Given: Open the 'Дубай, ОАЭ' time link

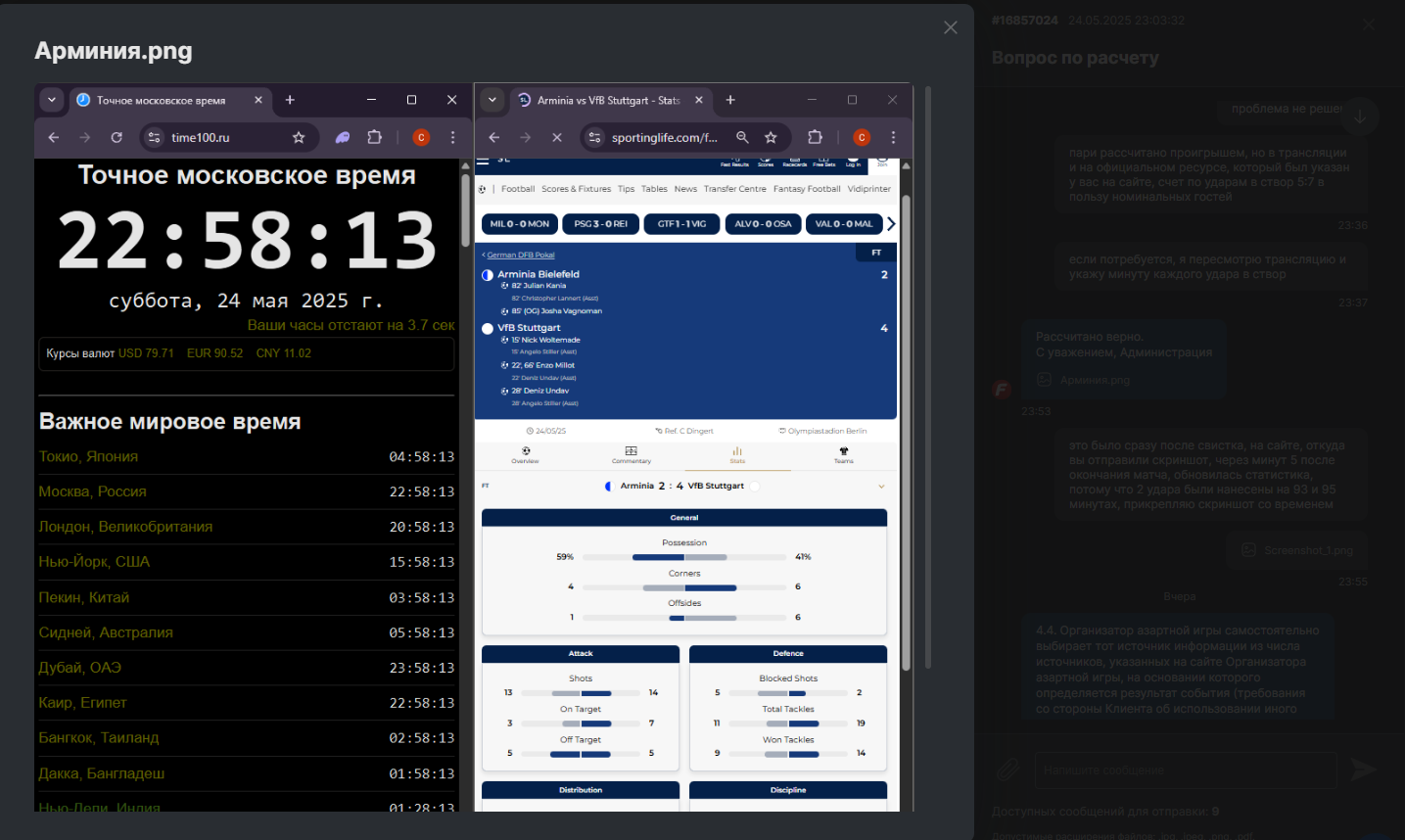Looking at the screenshot, I should [x=80, y=668].
